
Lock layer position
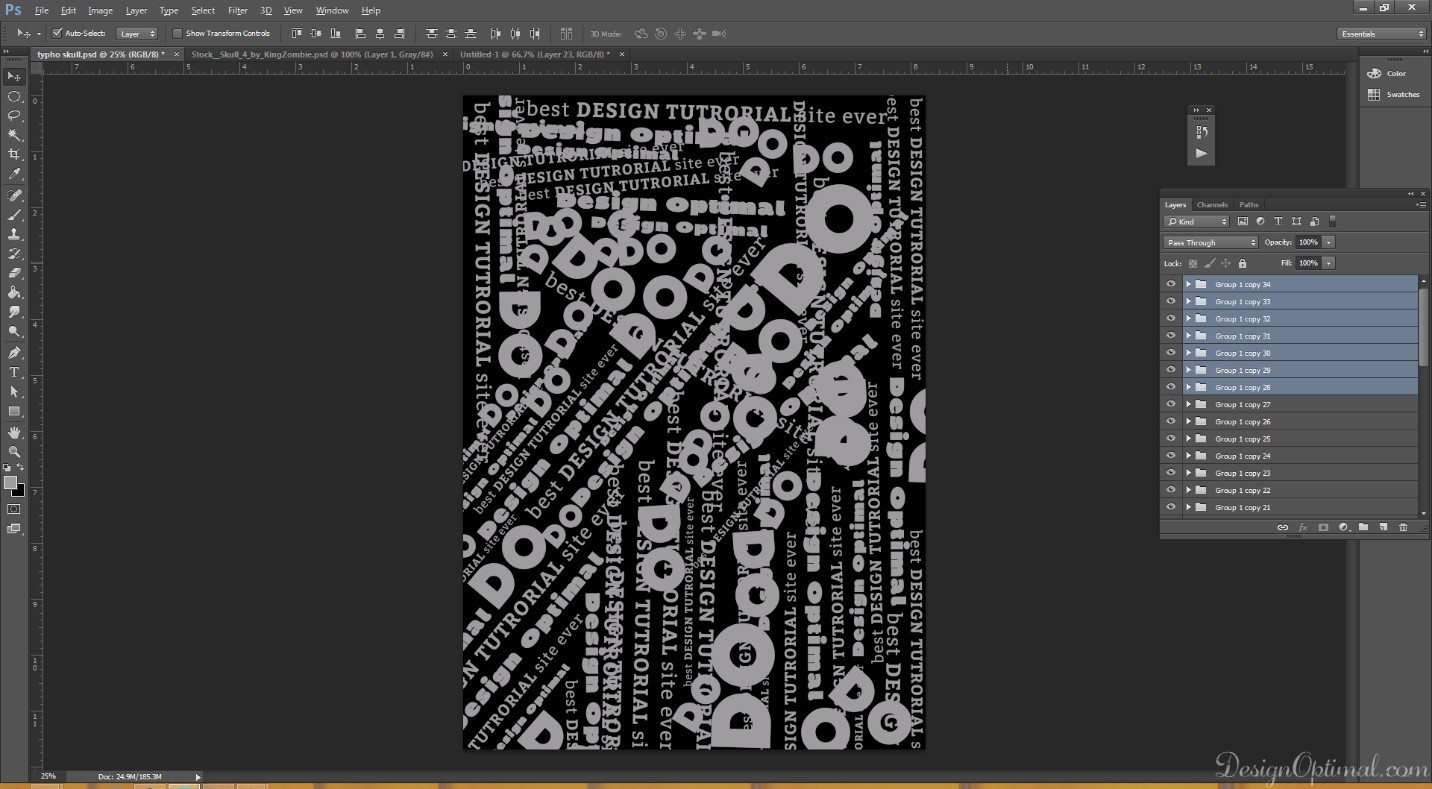coord(1226,263)
